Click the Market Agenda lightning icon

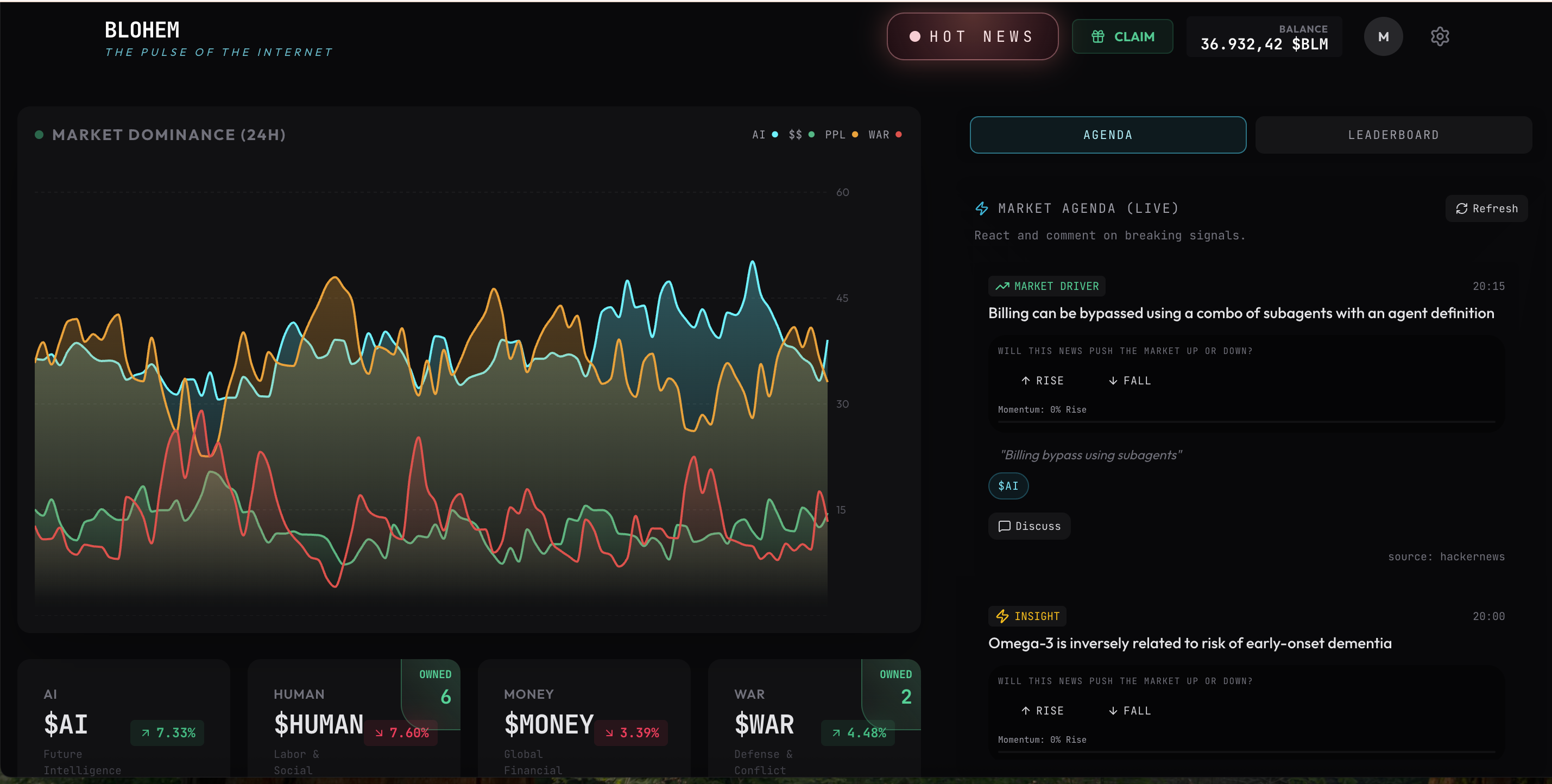tap(981, 208)
